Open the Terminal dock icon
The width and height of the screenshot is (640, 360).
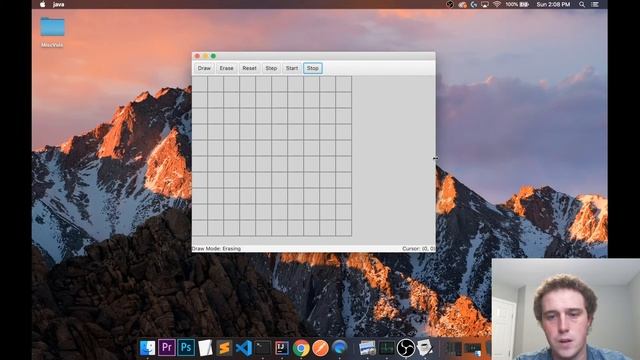coord(262,348)
